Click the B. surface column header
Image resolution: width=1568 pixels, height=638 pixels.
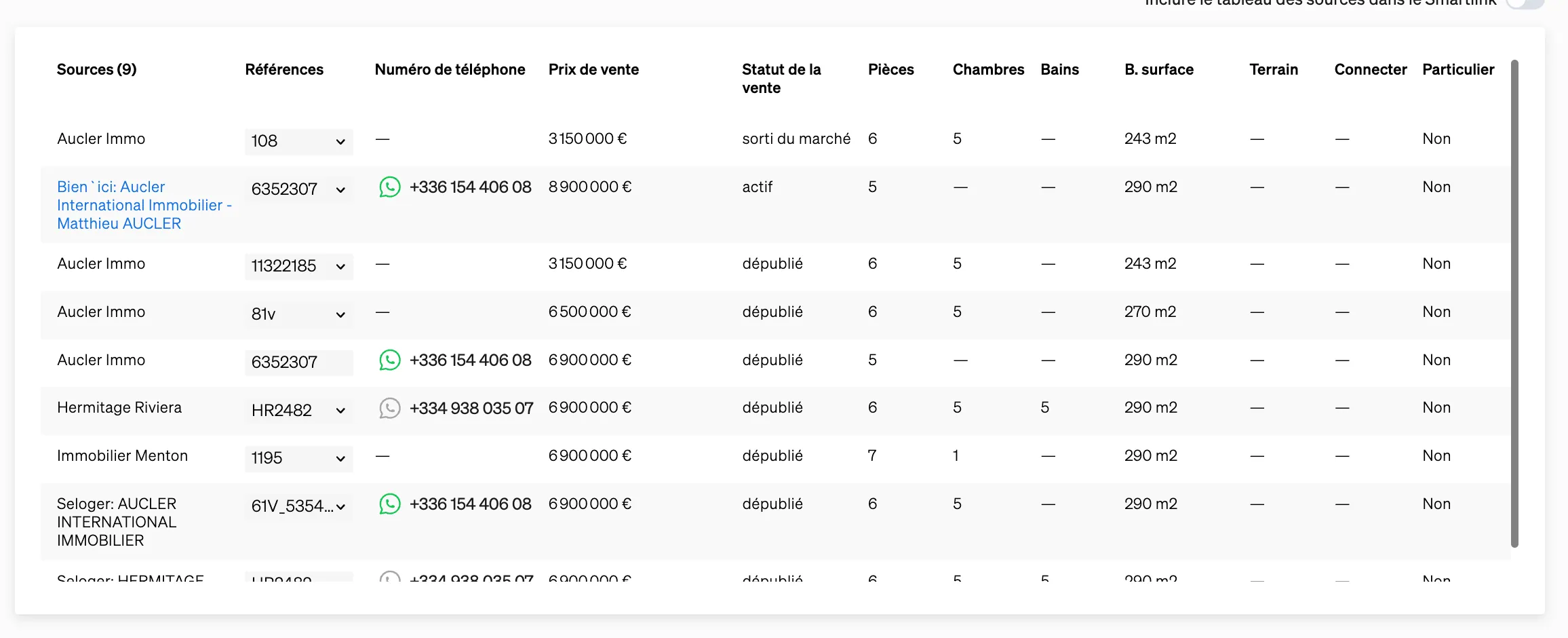coord(1159,69)
